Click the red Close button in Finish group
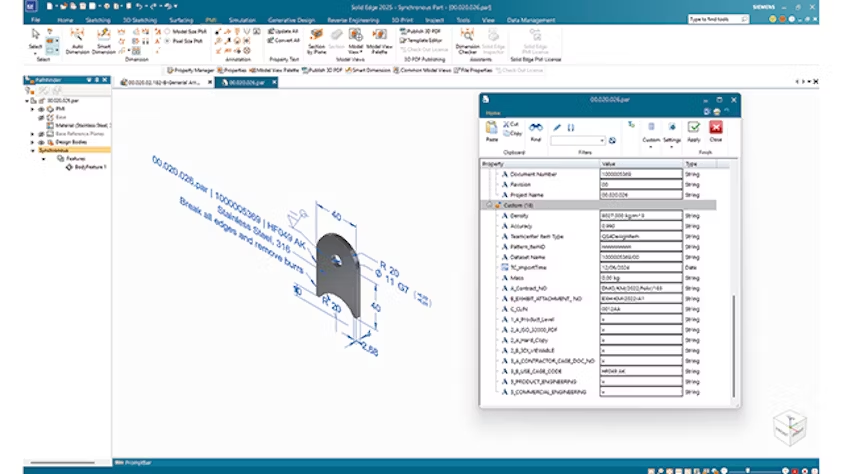This screenshot has width=843, height=474. (x=715, y=129)
